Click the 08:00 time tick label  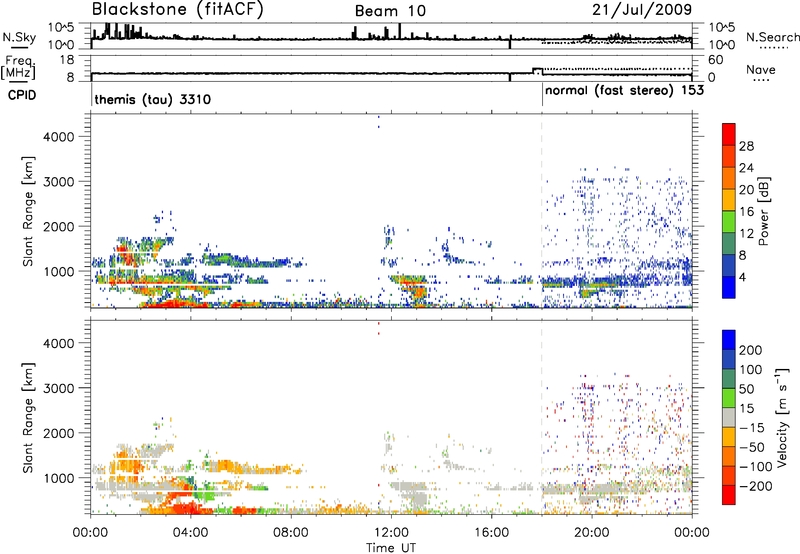point(291,533)
